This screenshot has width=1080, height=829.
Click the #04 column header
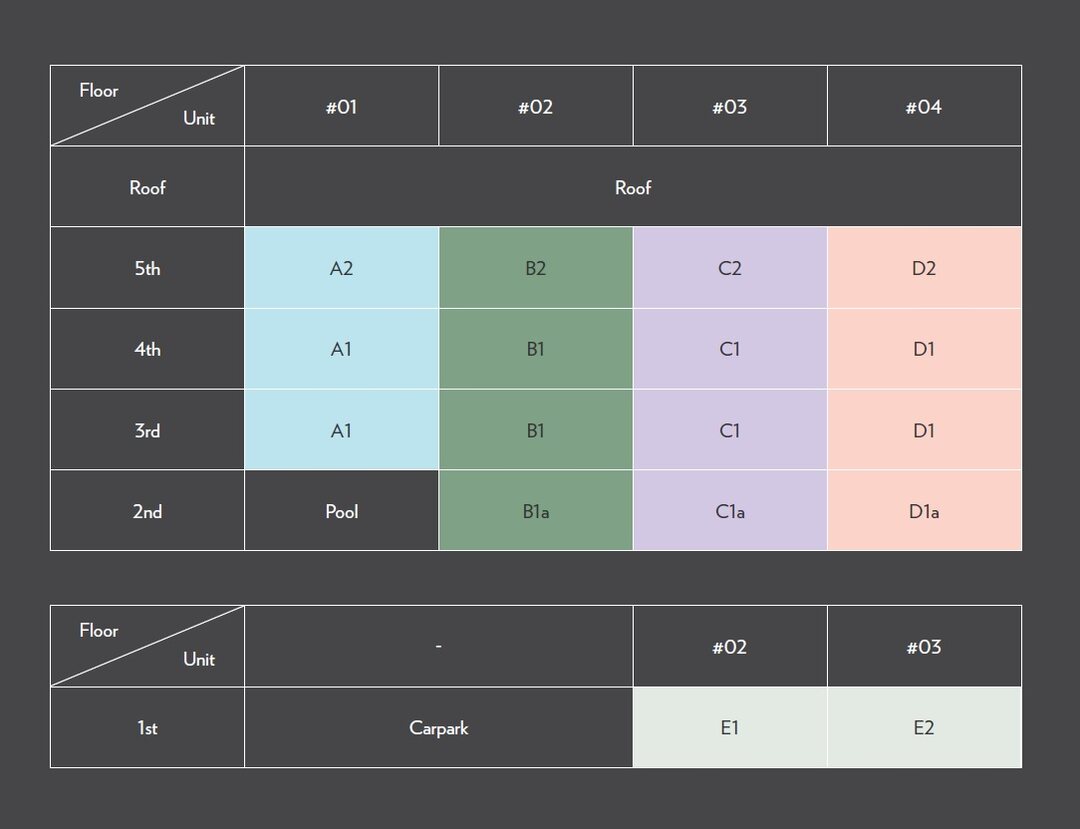click(x=924, y=106)
